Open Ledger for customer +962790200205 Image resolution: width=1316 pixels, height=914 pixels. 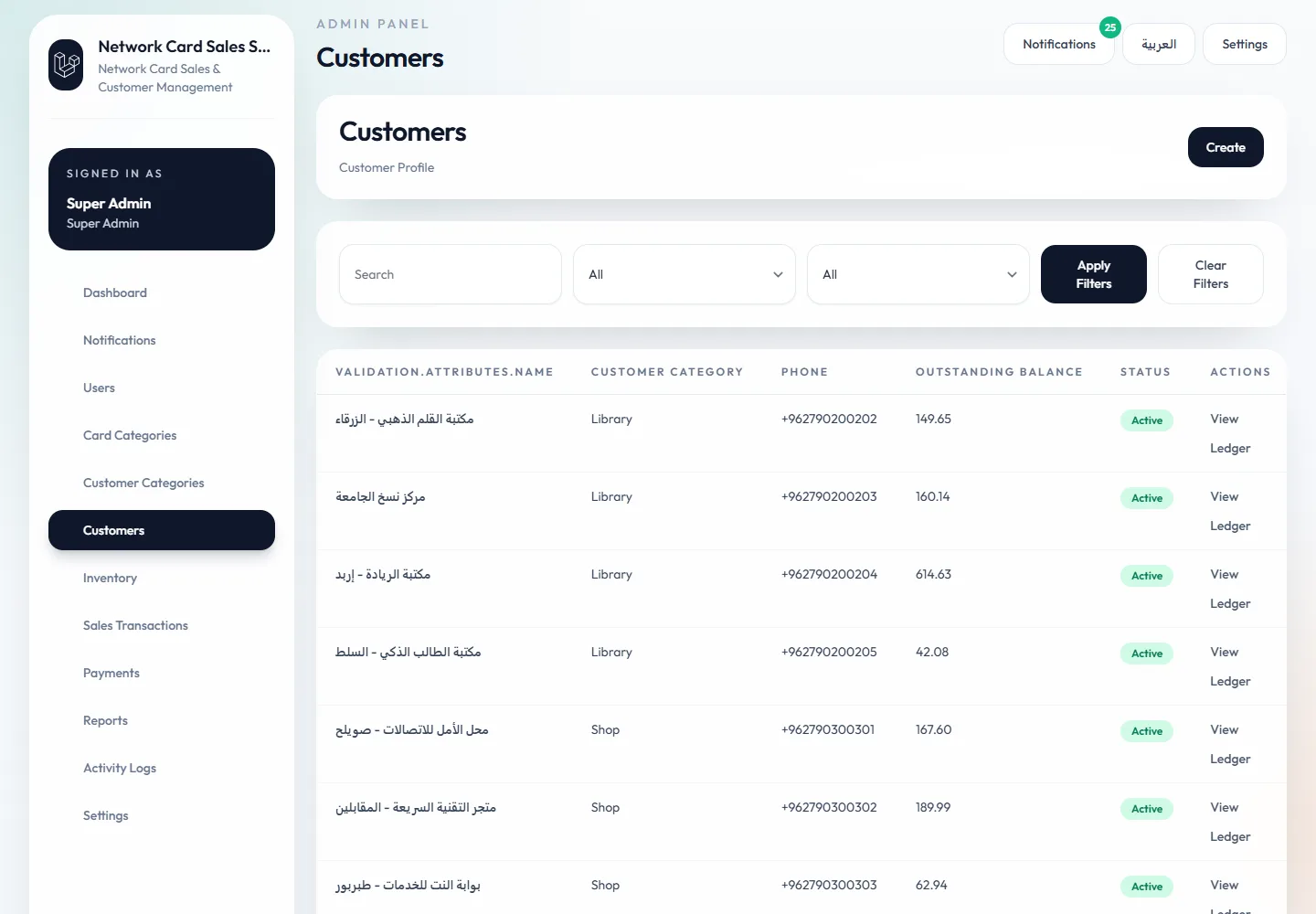[1230, 681]
